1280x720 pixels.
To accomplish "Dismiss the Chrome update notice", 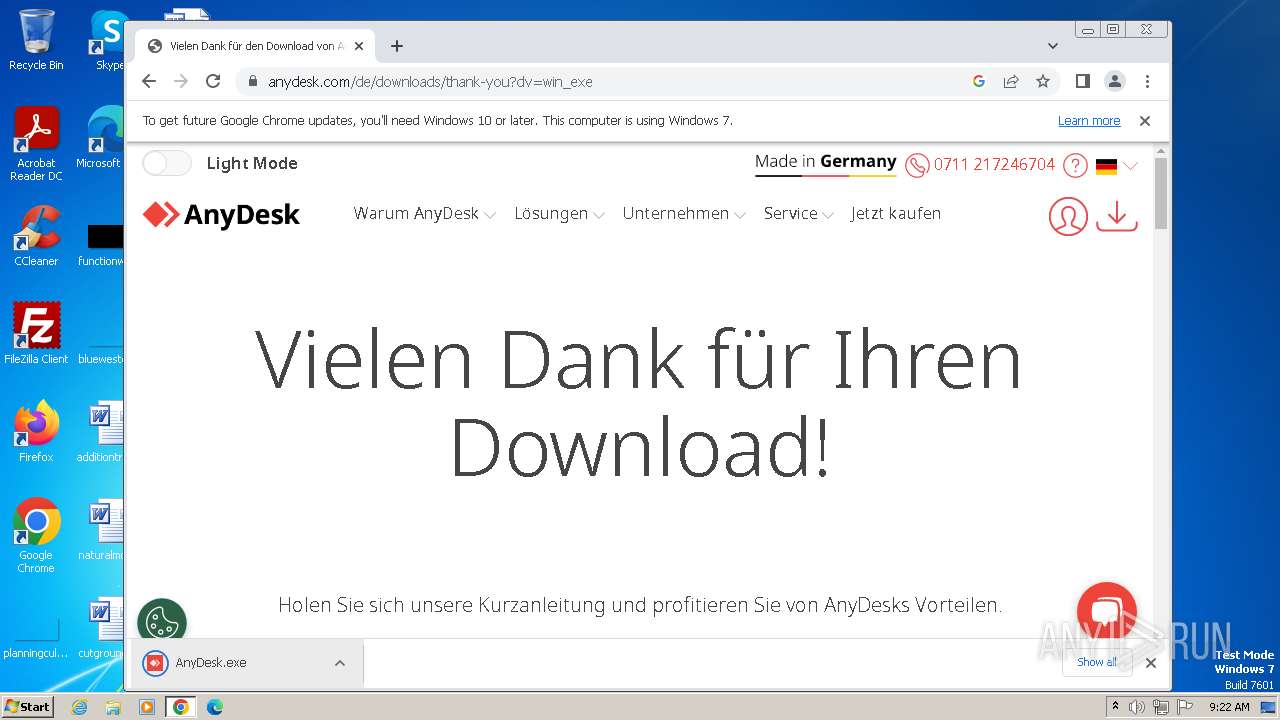I will 1145,121.
